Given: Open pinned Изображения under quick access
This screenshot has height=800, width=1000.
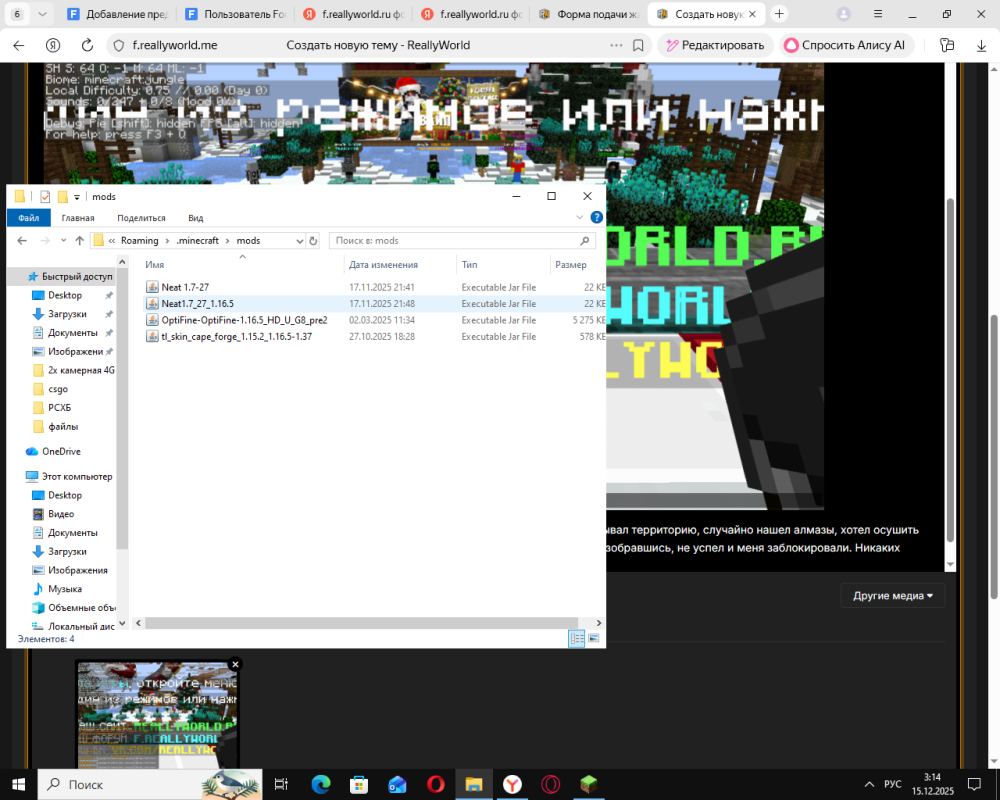Looking at the screenshot, I should pos(75,352).
